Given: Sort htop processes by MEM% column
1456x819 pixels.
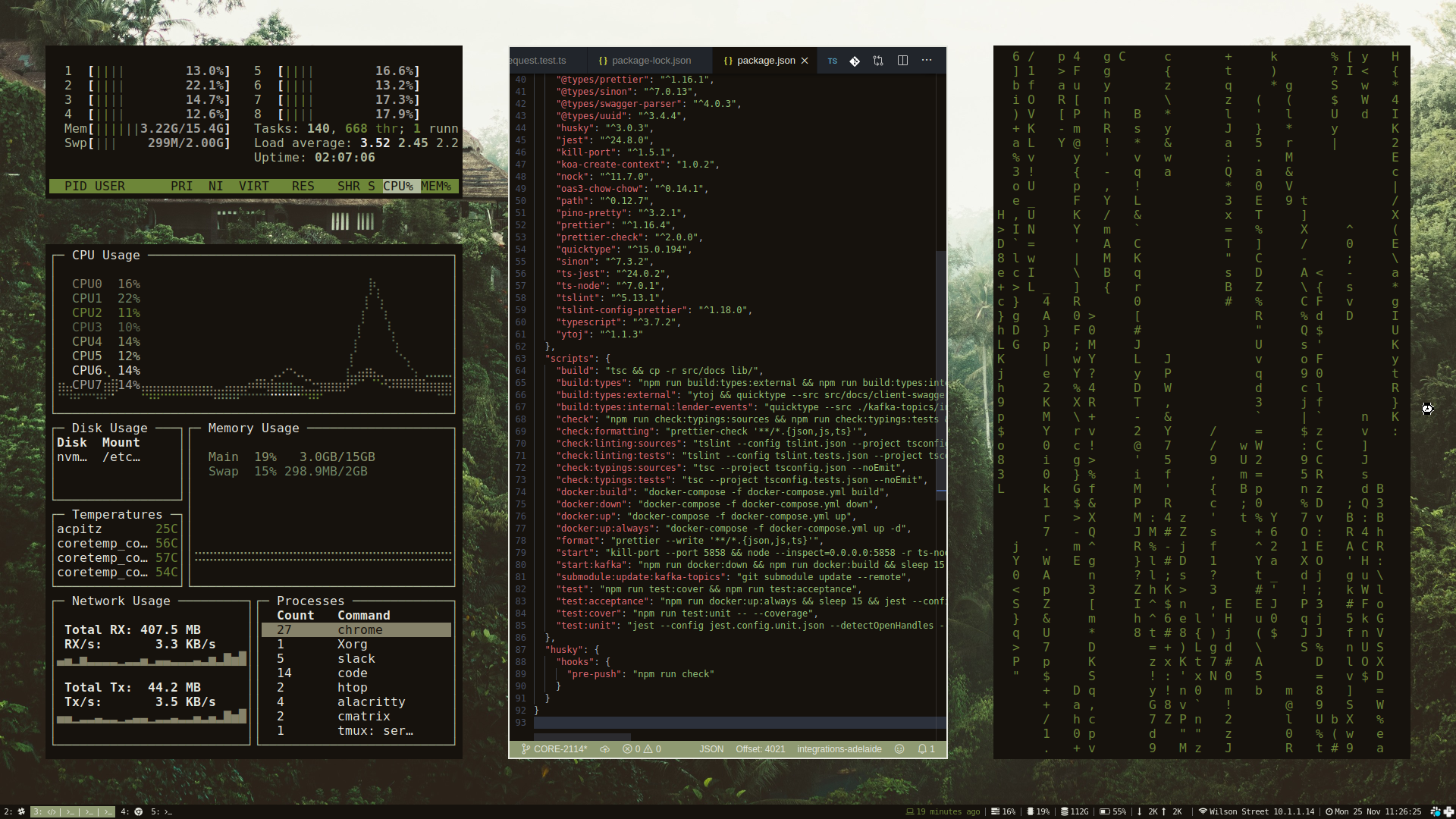Looking at the screenshot, I should (436, 186).
